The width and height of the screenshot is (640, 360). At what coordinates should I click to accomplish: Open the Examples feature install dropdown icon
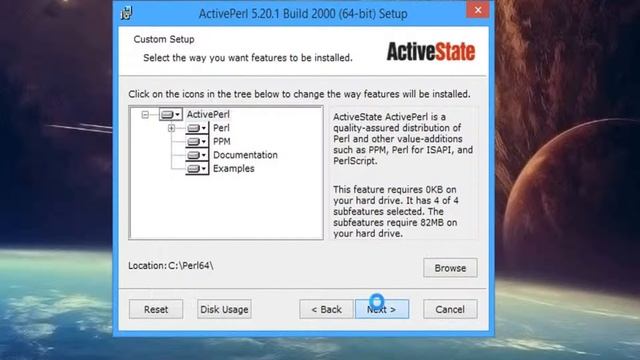tap(197, 169)
